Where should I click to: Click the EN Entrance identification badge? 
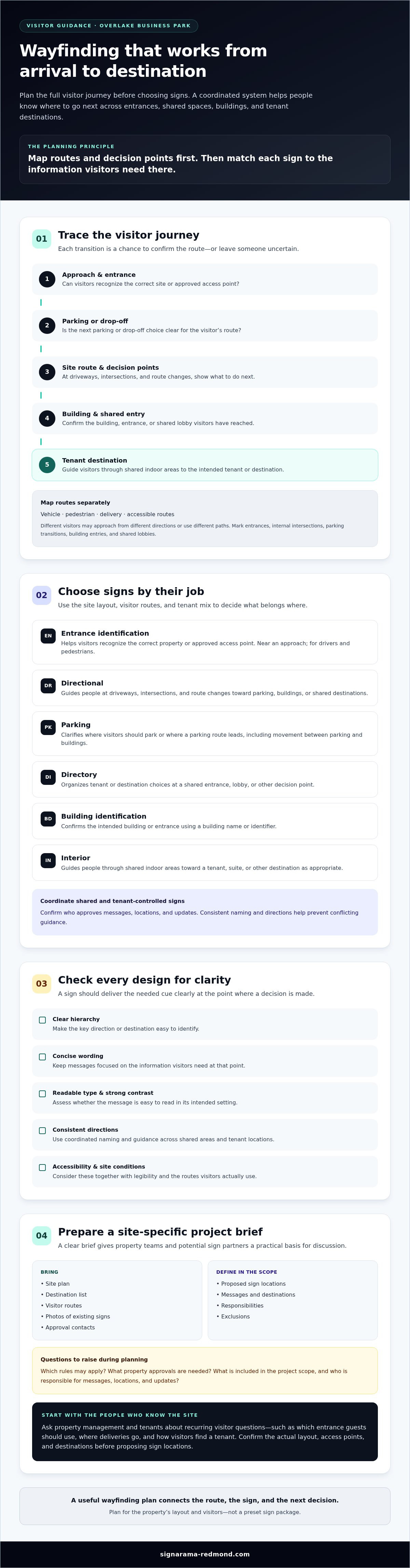point(48,635)
